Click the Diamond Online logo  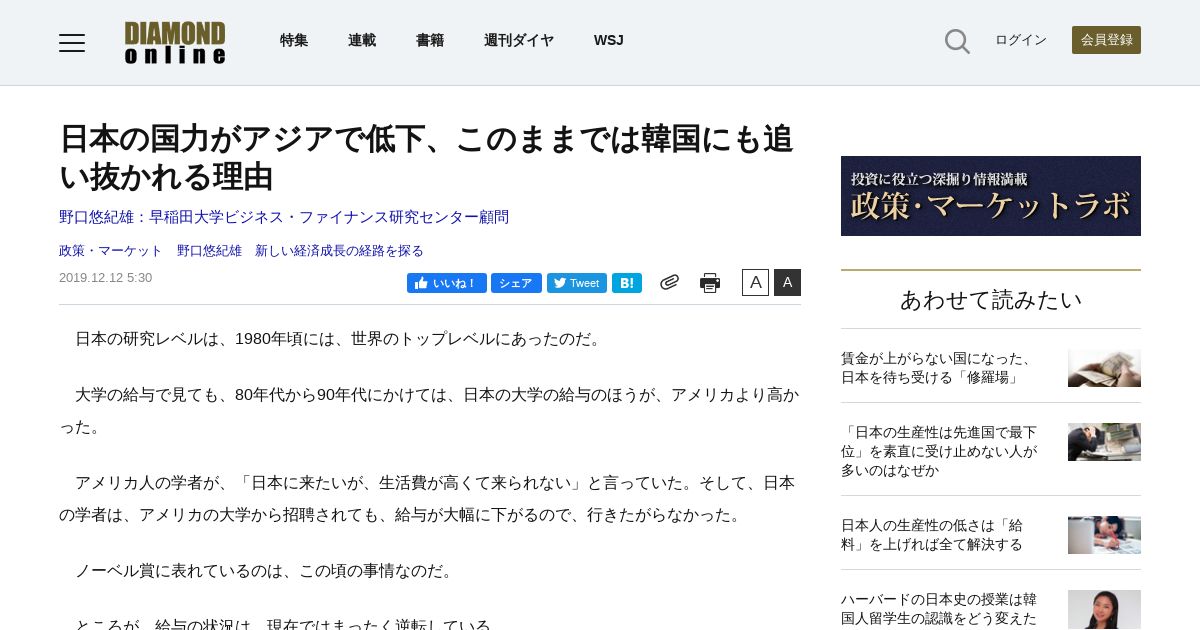click(175, 42)
